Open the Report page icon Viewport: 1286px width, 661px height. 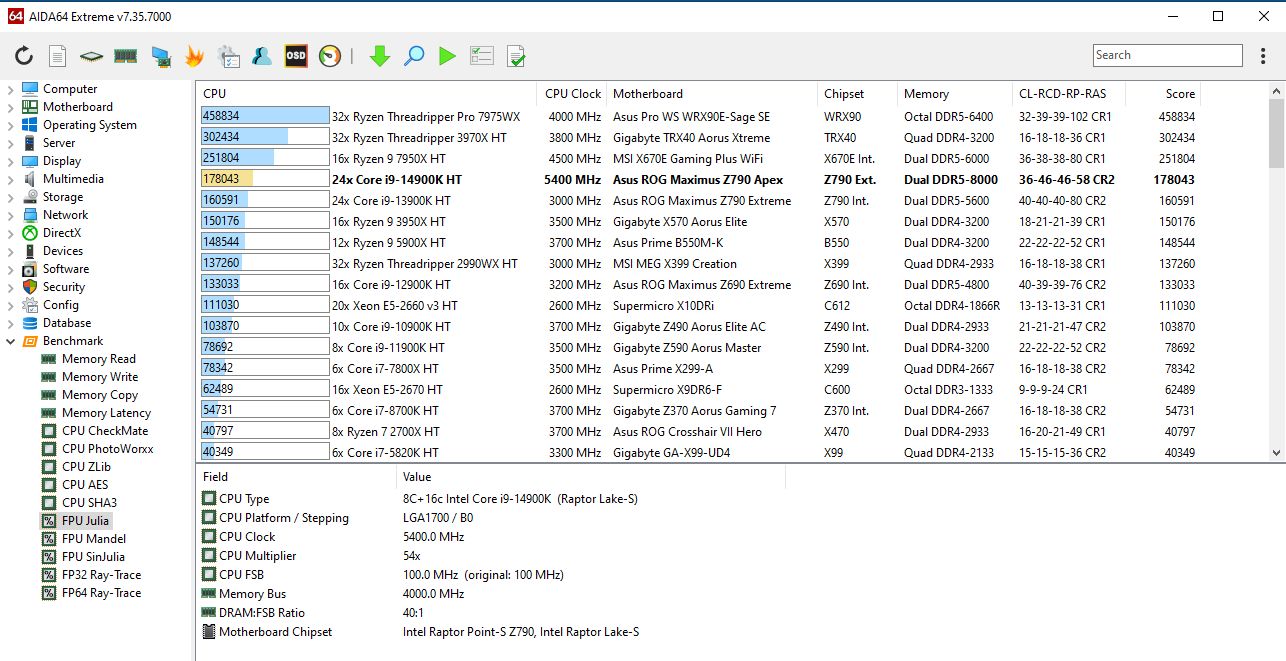coord(58,56)
